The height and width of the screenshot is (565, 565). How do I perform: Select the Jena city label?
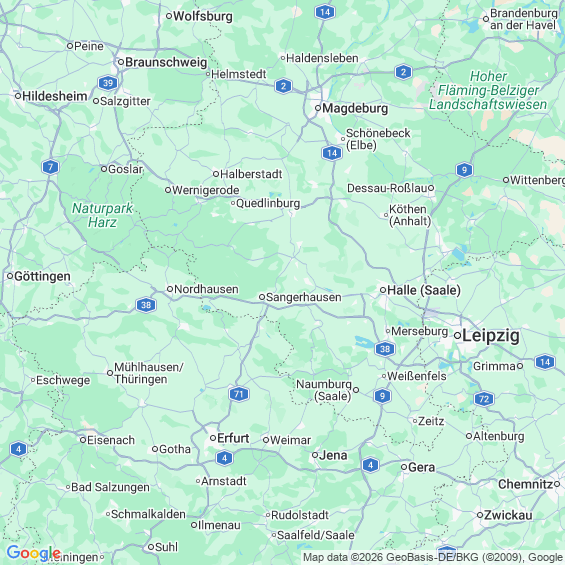[333, 455]
